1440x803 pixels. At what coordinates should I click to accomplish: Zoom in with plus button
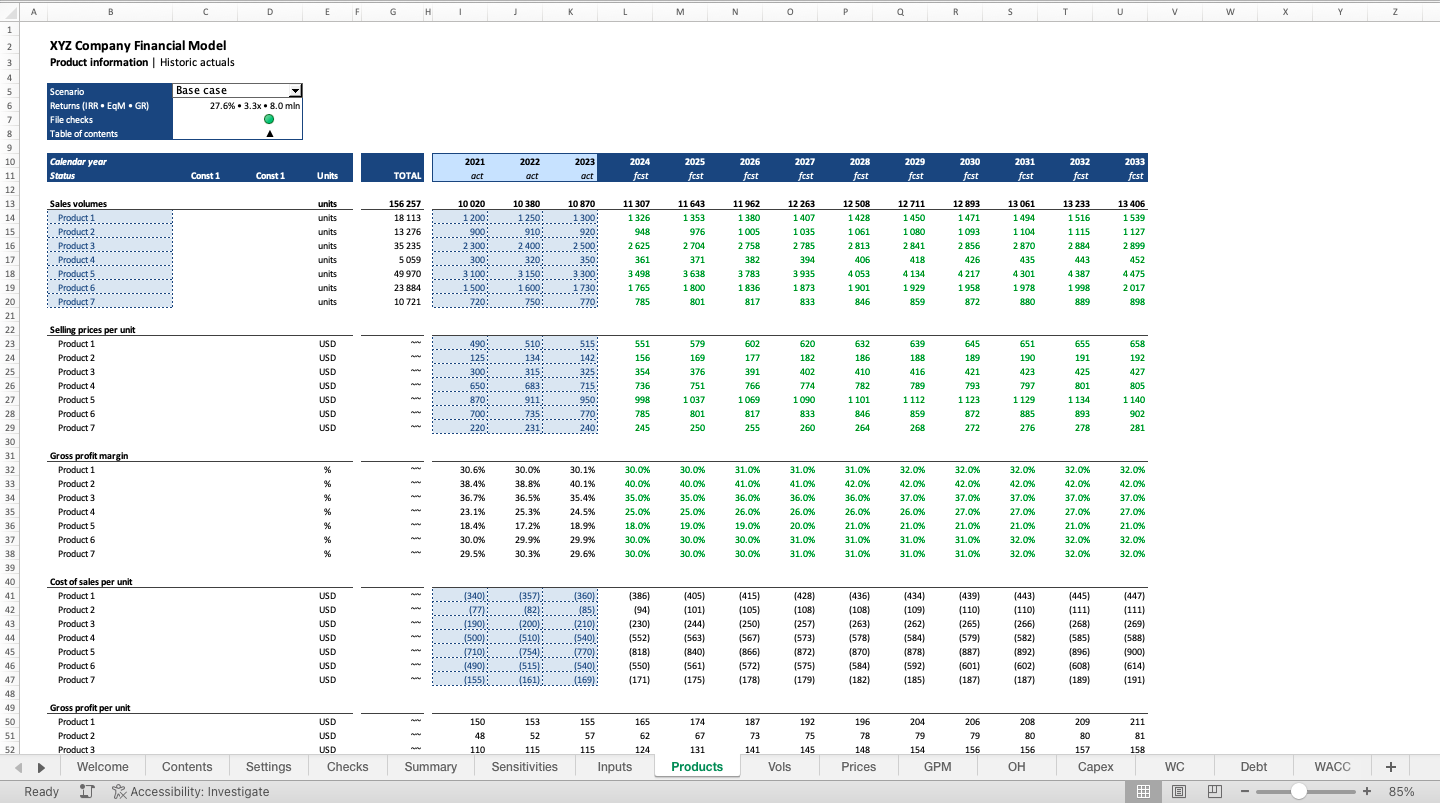point(1367,791)
